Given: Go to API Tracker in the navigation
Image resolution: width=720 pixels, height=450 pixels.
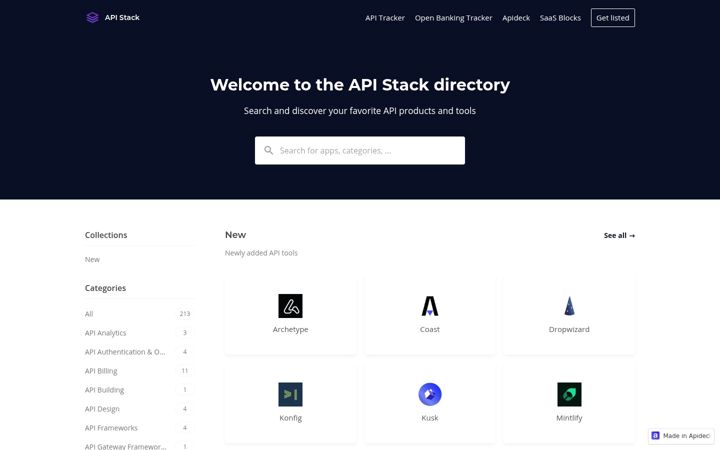Looking at the screenshot, I should [385, 18].
